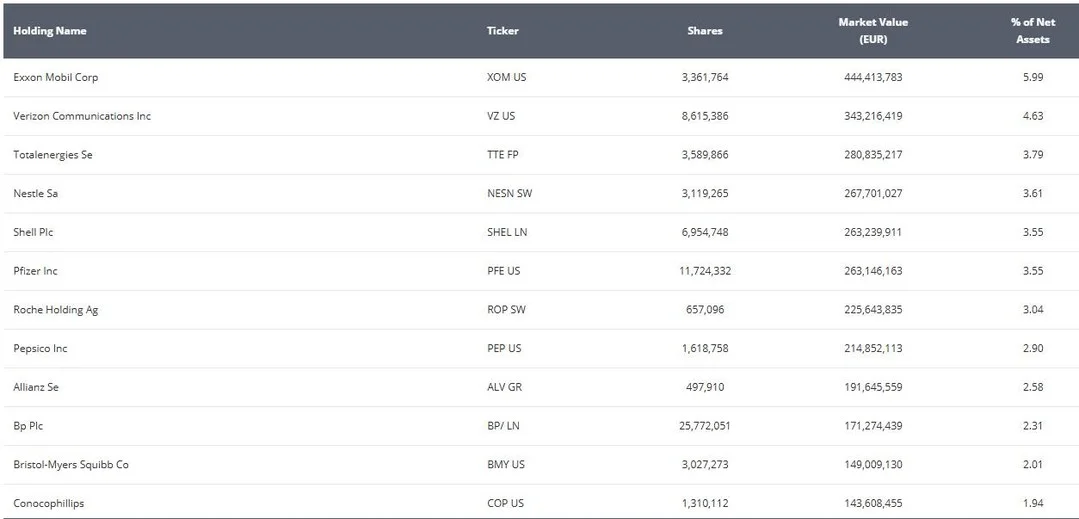Select Verizon Communications Inc row
The height and width of the screenshot is (519, 1079).
click(x=540, y=116)
